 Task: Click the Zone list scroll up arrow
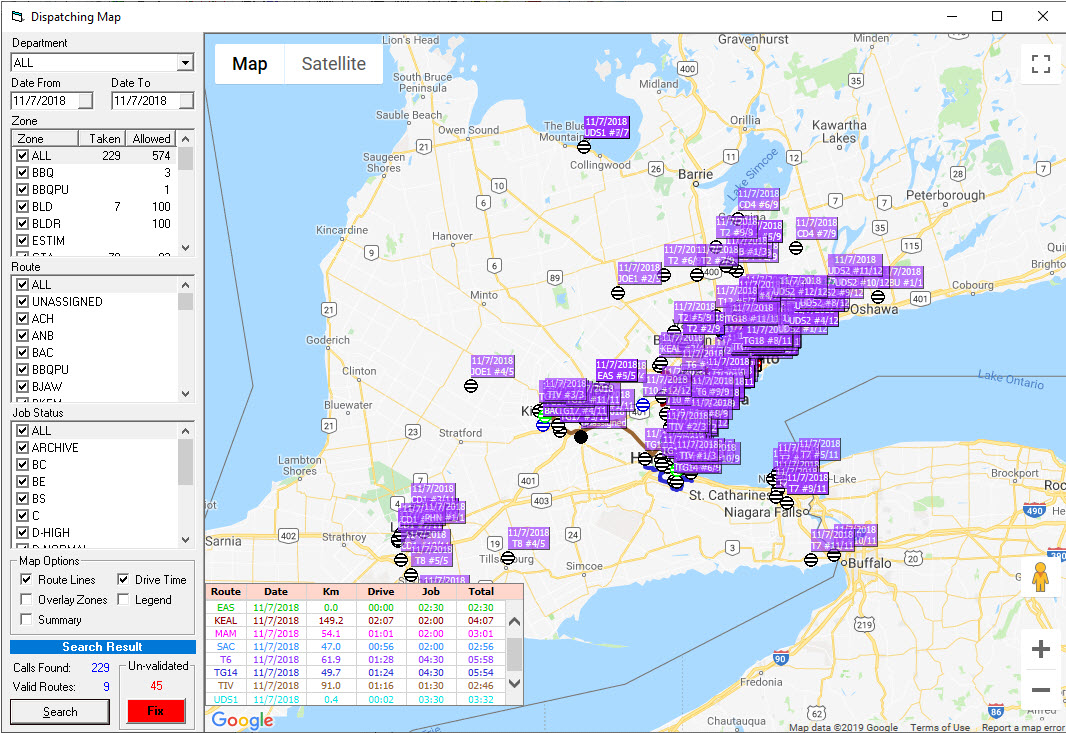click(186, 139)
